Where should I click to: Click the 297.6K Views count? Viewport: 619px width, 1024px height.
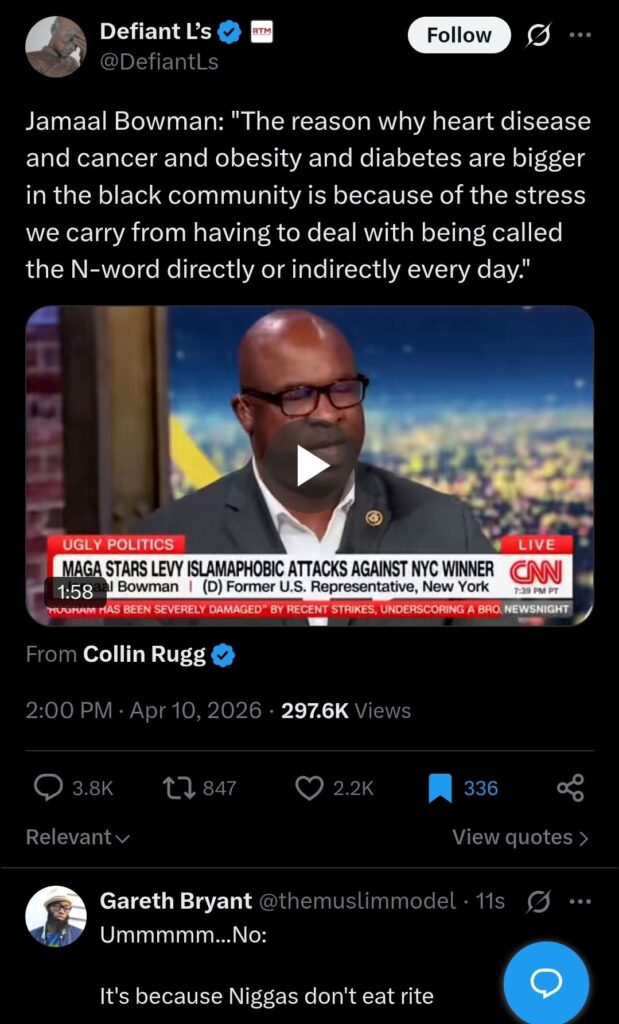pyautogui.click(x=345, y=711)
